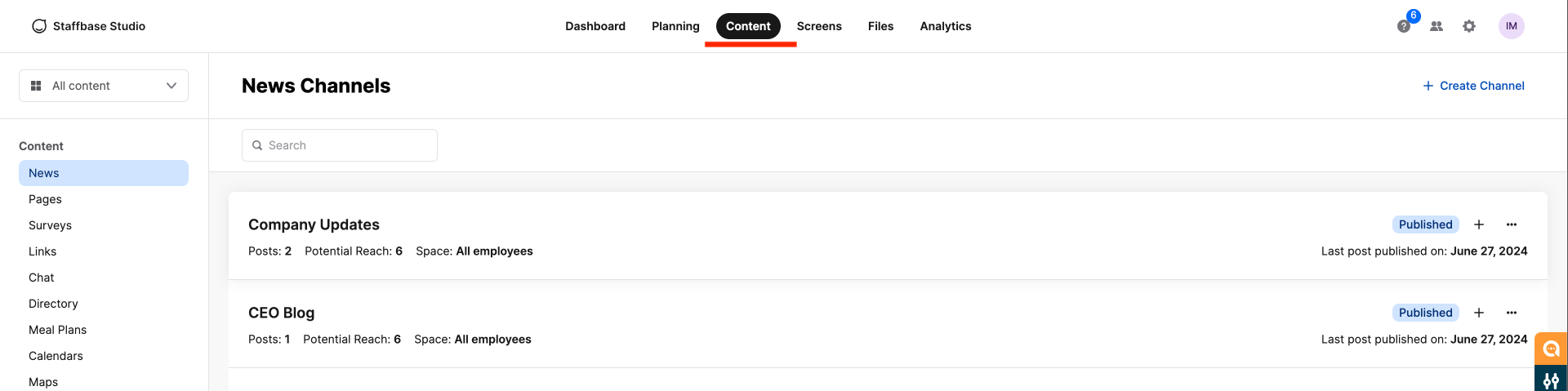Screen dimensions: 1568x391
Task: Click the Staffbase Studio logo
Action: (x=88, y=26)
